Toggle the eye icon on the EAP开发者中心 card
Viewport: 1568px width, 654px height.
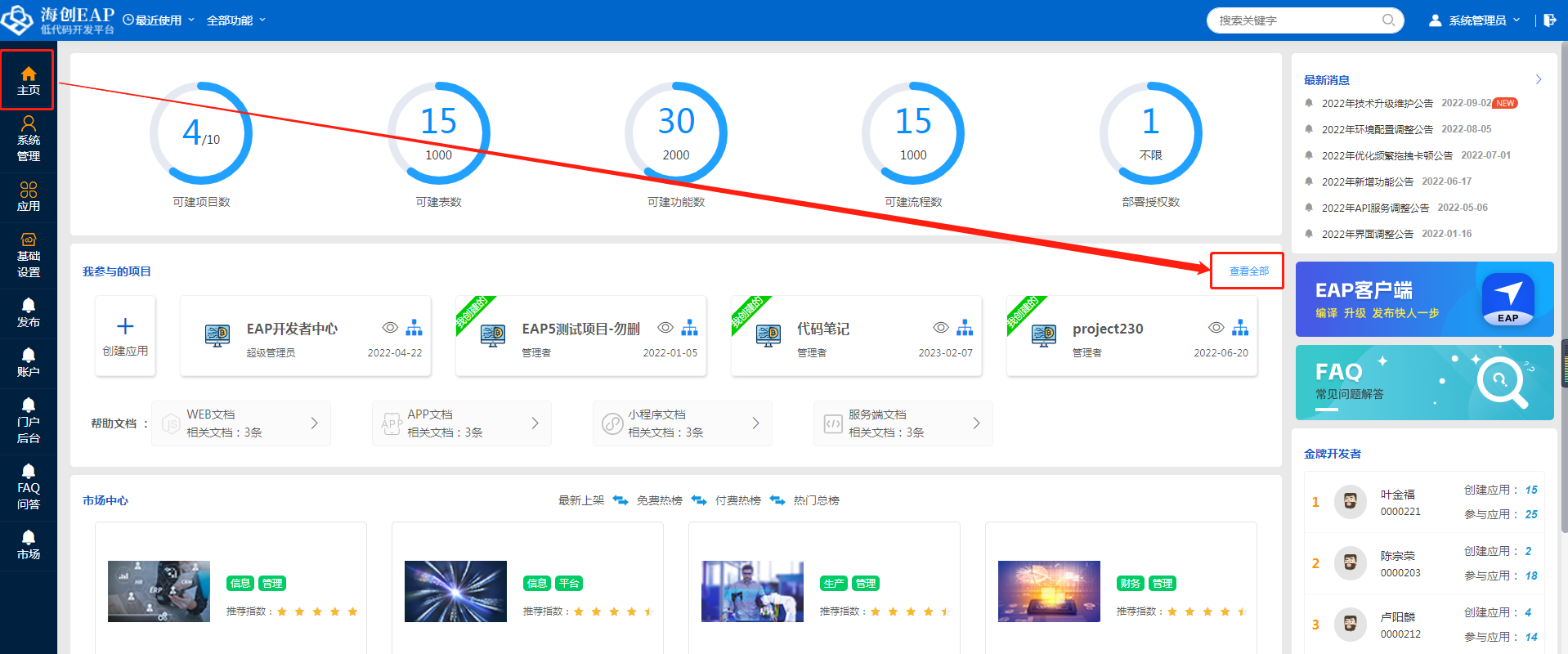(390, 328)
